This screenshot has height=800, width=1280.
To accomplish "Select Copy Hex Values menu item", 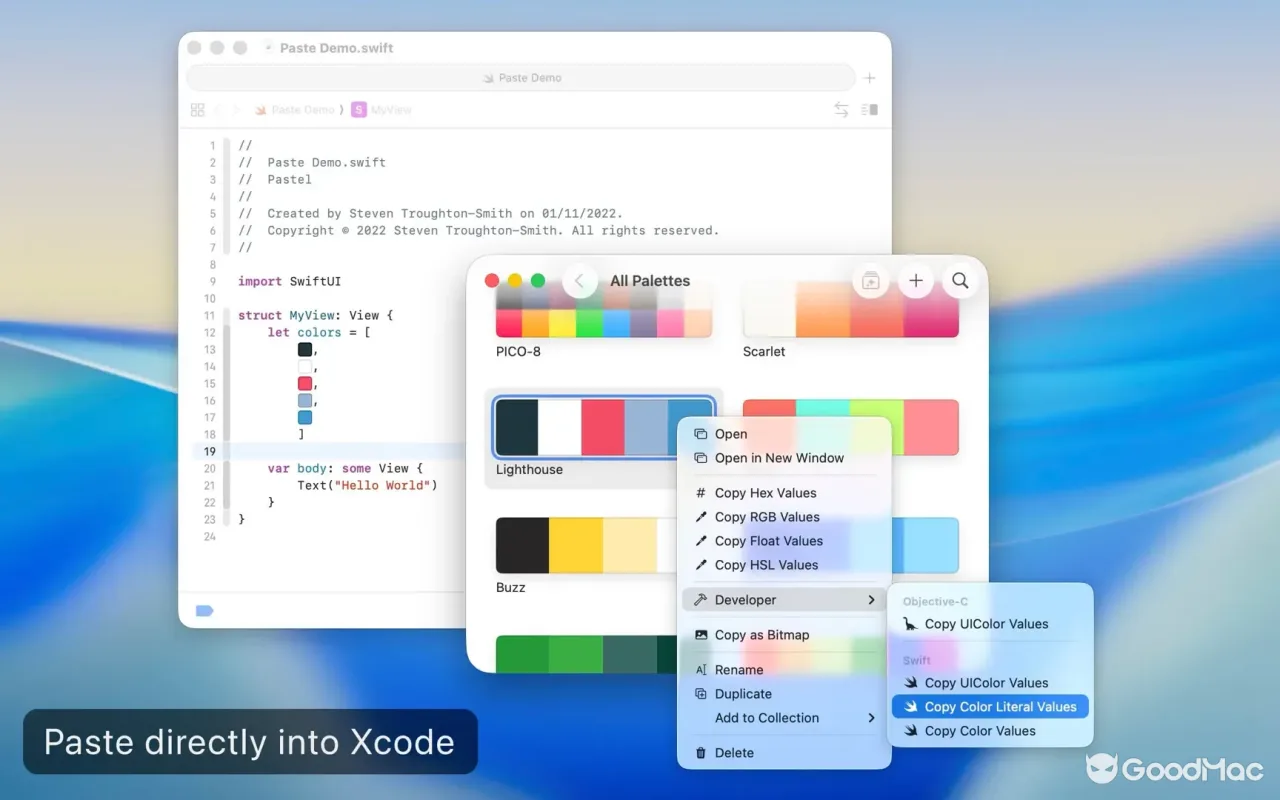I will (784, 493).
